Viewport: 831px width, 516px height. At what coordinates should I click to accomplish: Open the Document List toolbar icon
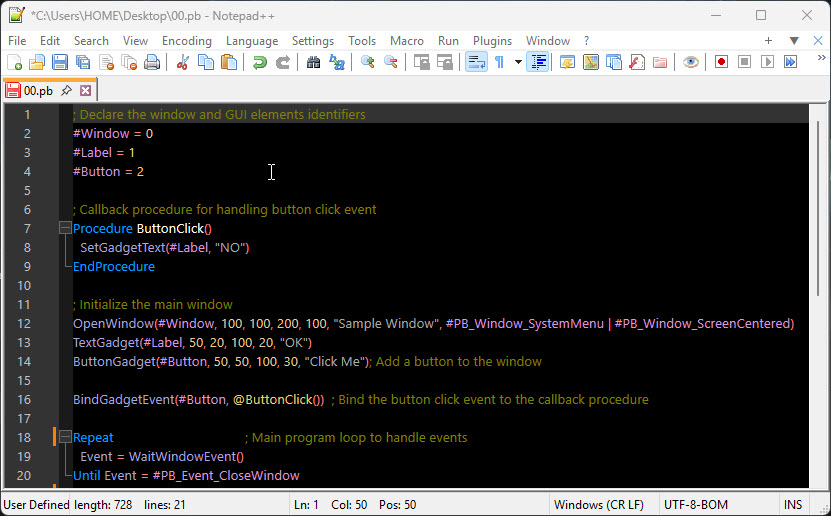point(614,63)
